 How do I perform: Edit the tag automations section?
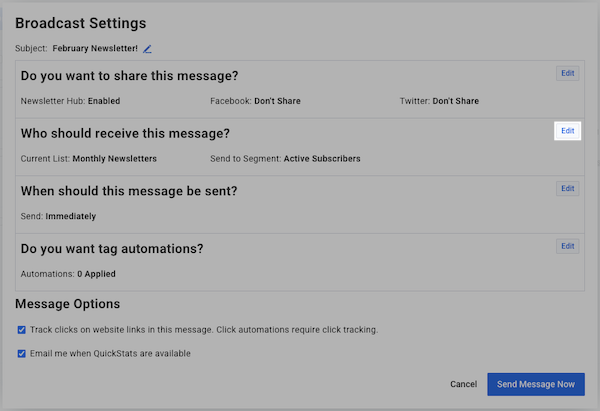(567, 246)
